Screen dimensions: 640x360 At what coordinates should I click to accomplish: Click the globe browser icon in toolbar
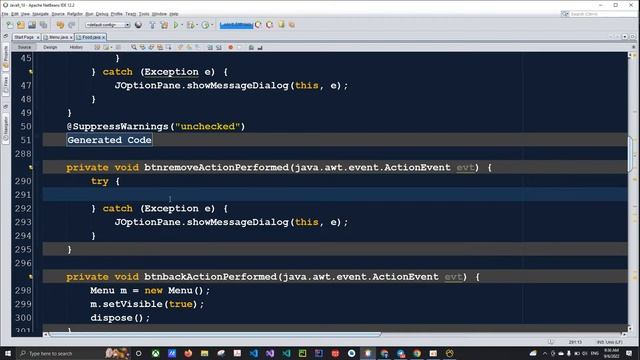[138, 25]
